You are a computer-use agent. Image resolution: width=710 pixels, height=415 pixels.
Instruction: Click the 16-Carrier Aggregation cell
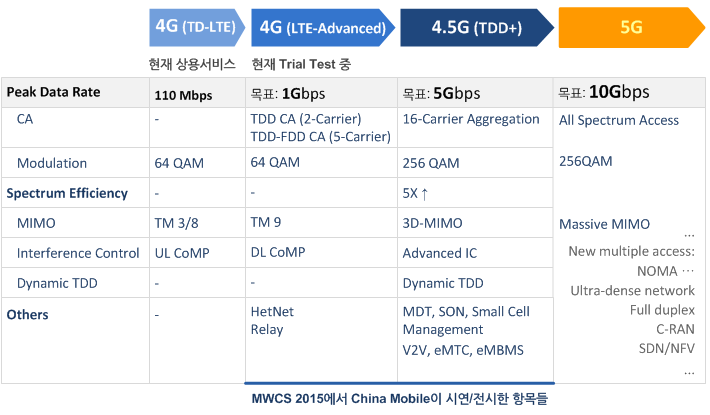click(475, 127)
